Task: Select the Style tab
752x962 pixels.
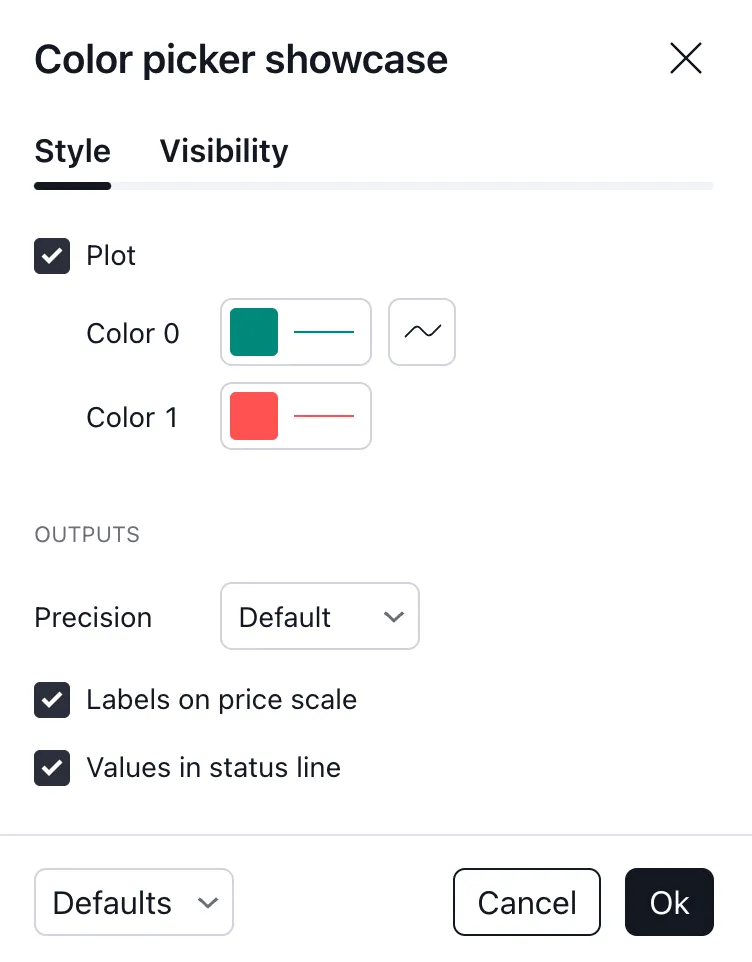Action: tap(72, 151)
